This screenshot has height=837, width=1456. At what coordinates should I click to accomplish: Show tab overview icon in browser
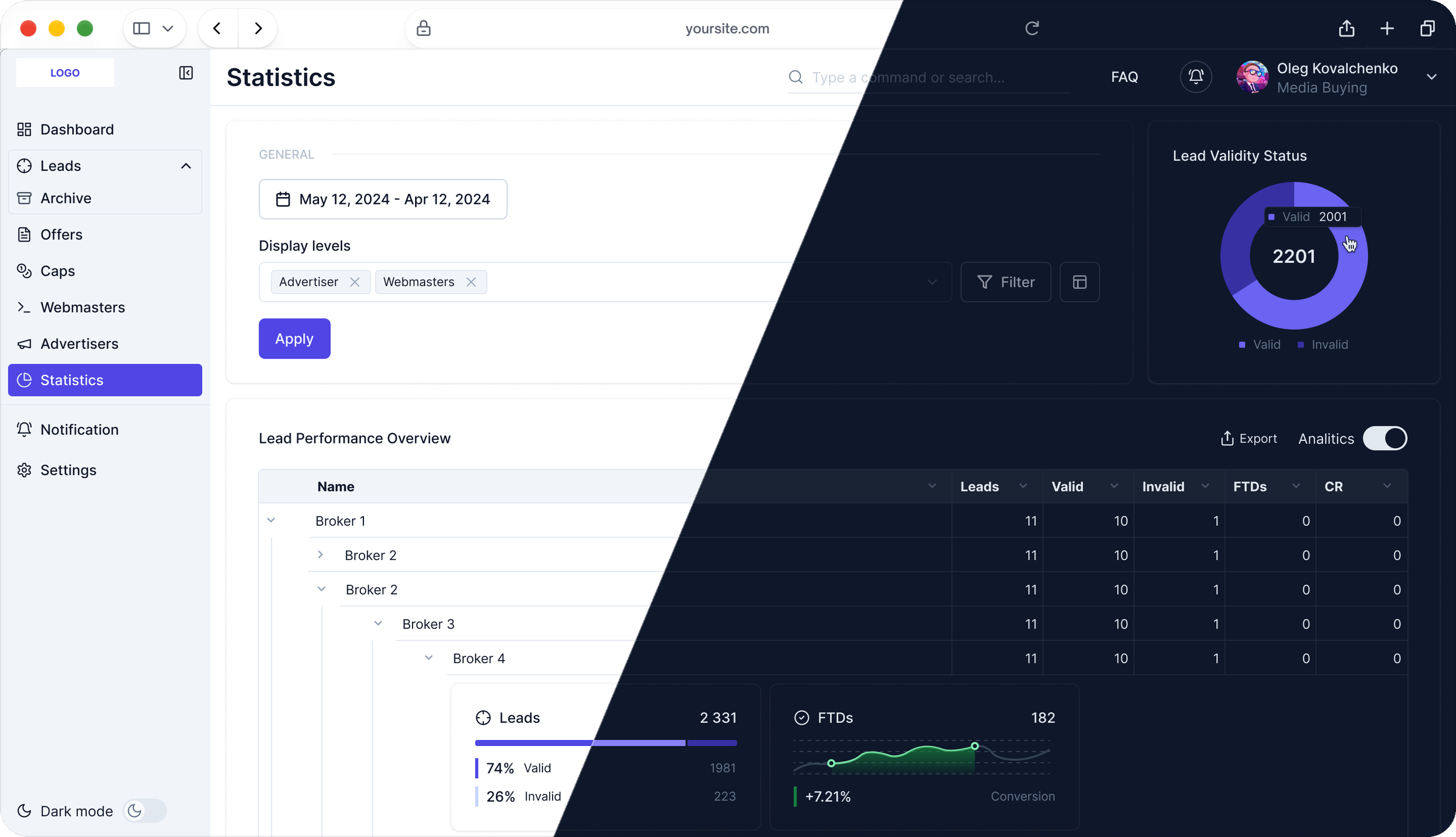pyautogui.click(x=1427, y=29)
